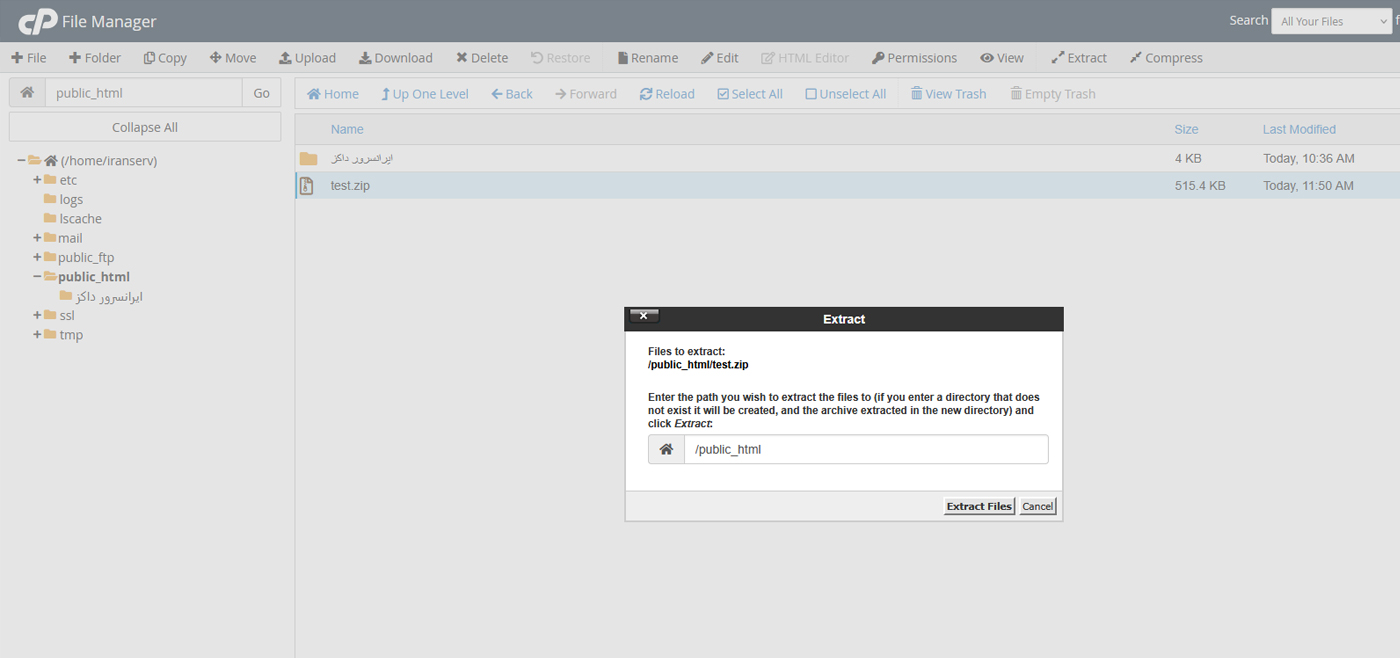This screenshot has height=658, width=1400.
Task: Click the cPanel logo icon
Action: (x=38, y=21)
